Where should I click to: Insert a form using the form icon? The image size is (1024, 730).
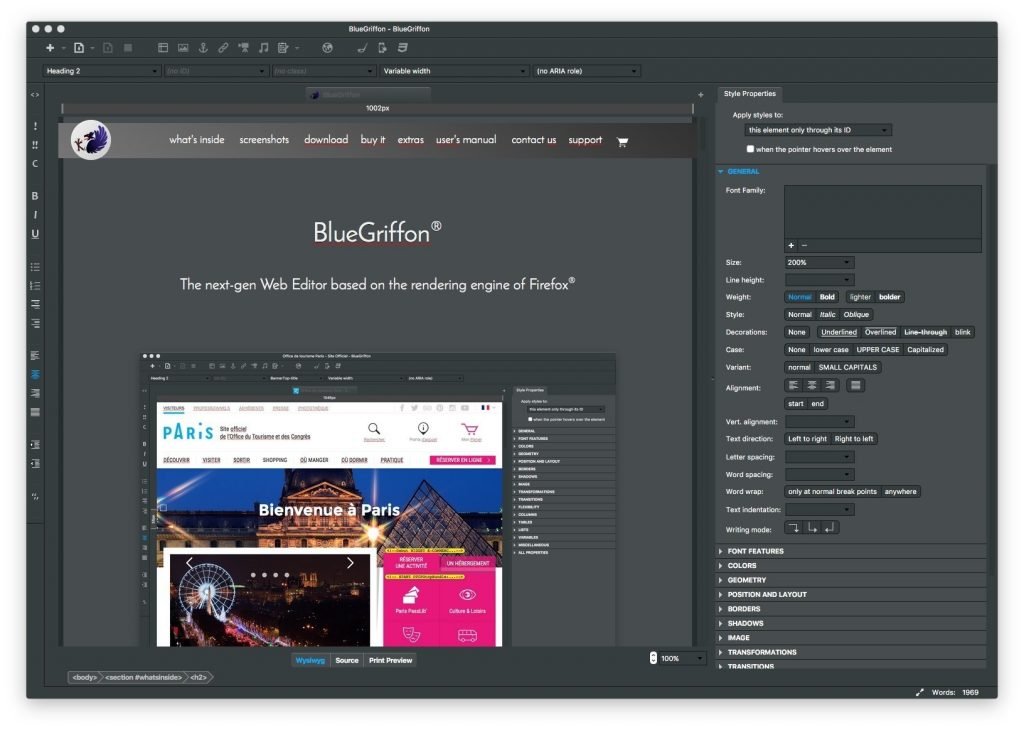coord(283,48)
